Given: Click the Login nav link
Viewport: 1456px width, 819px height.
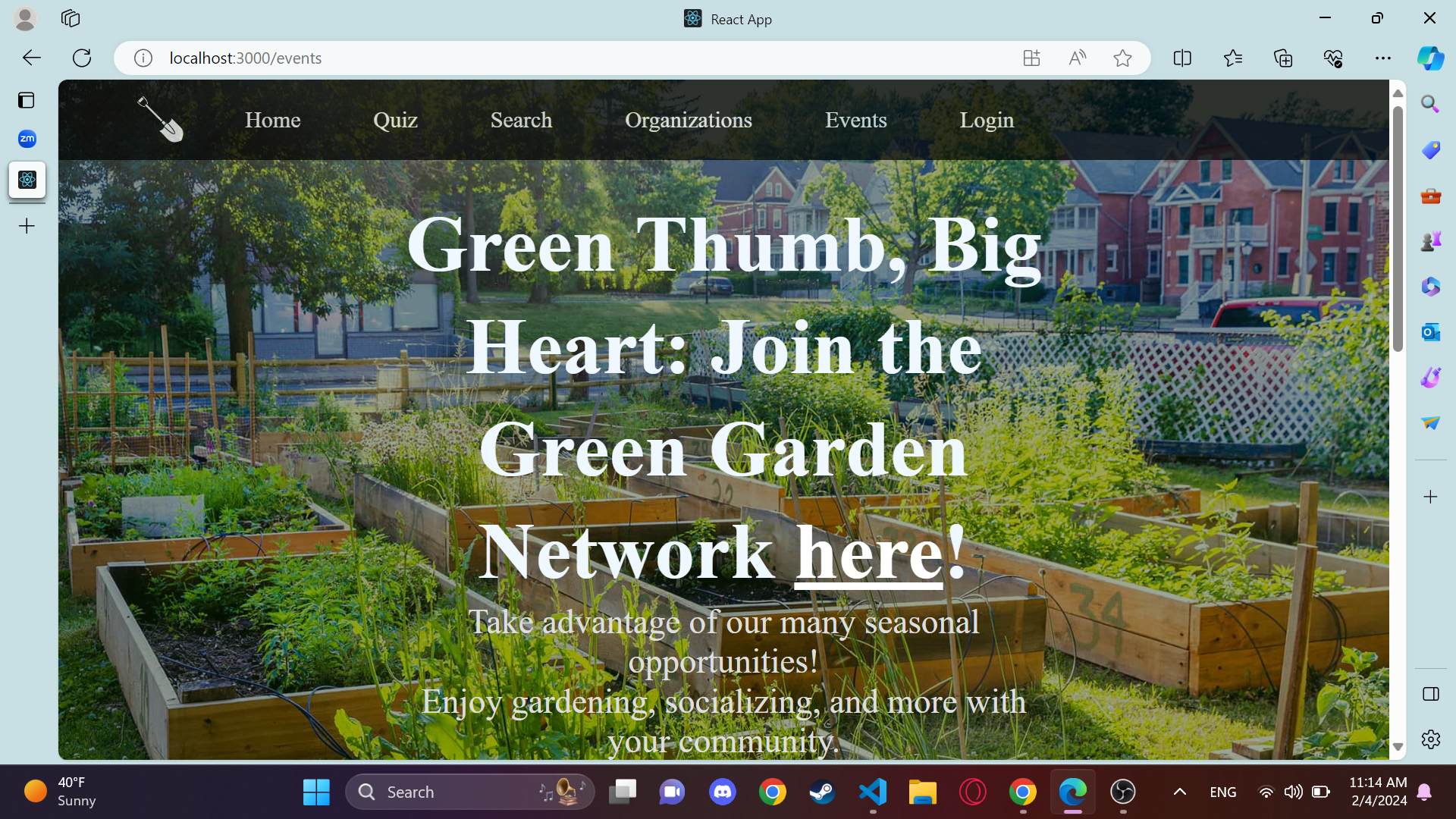Looking at the screenshot, I should [x=986, y=120].
